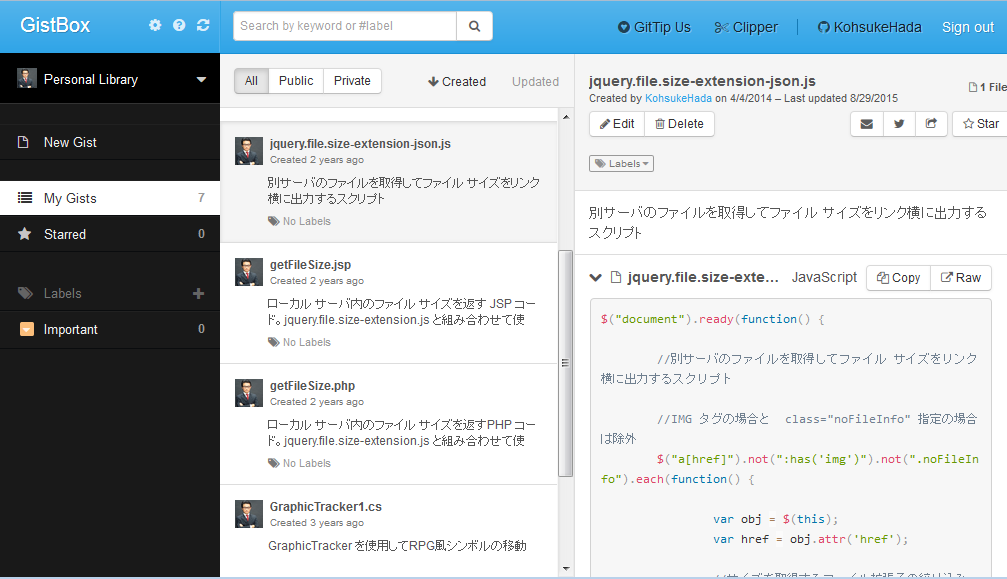Click No Labels under jquery.file.size-extension-json.js

click(299, 221)
